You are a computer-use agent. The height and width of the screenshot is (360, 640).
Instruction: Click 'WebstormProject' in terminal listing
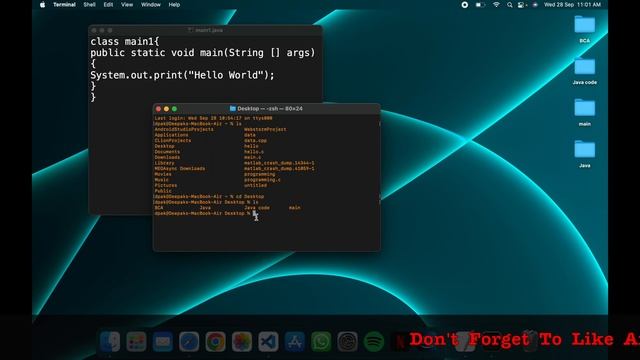[x=265, y=129]
